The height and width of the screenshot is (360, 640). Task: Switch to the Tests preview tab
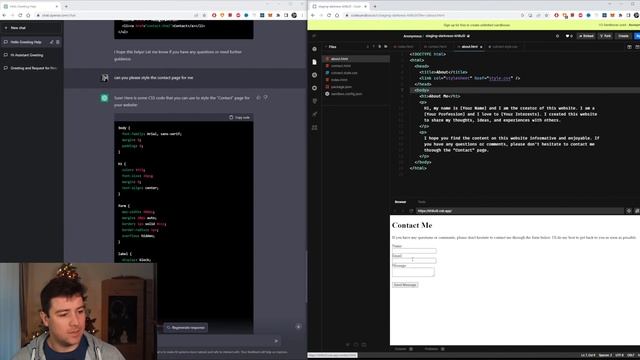pos(421,202)
